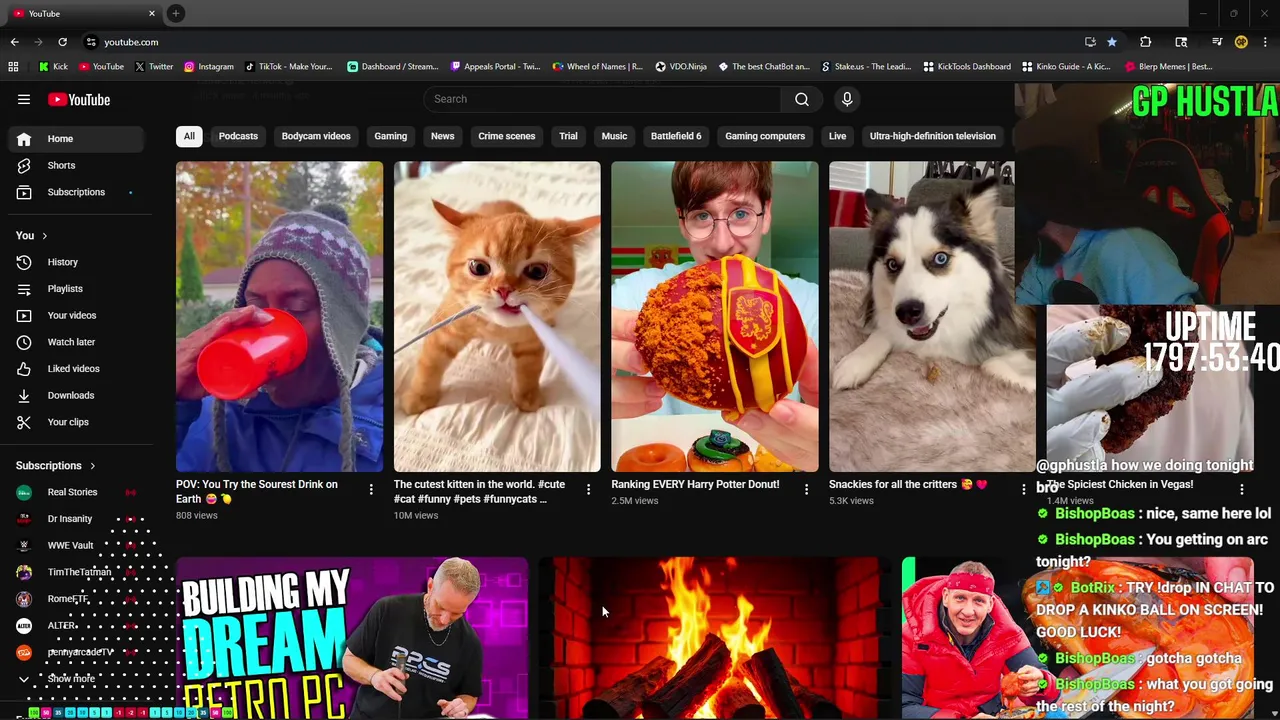The image size is (1280, 720).
Task: Open options for Harry Potter Donut short
Action: point(806,489)
